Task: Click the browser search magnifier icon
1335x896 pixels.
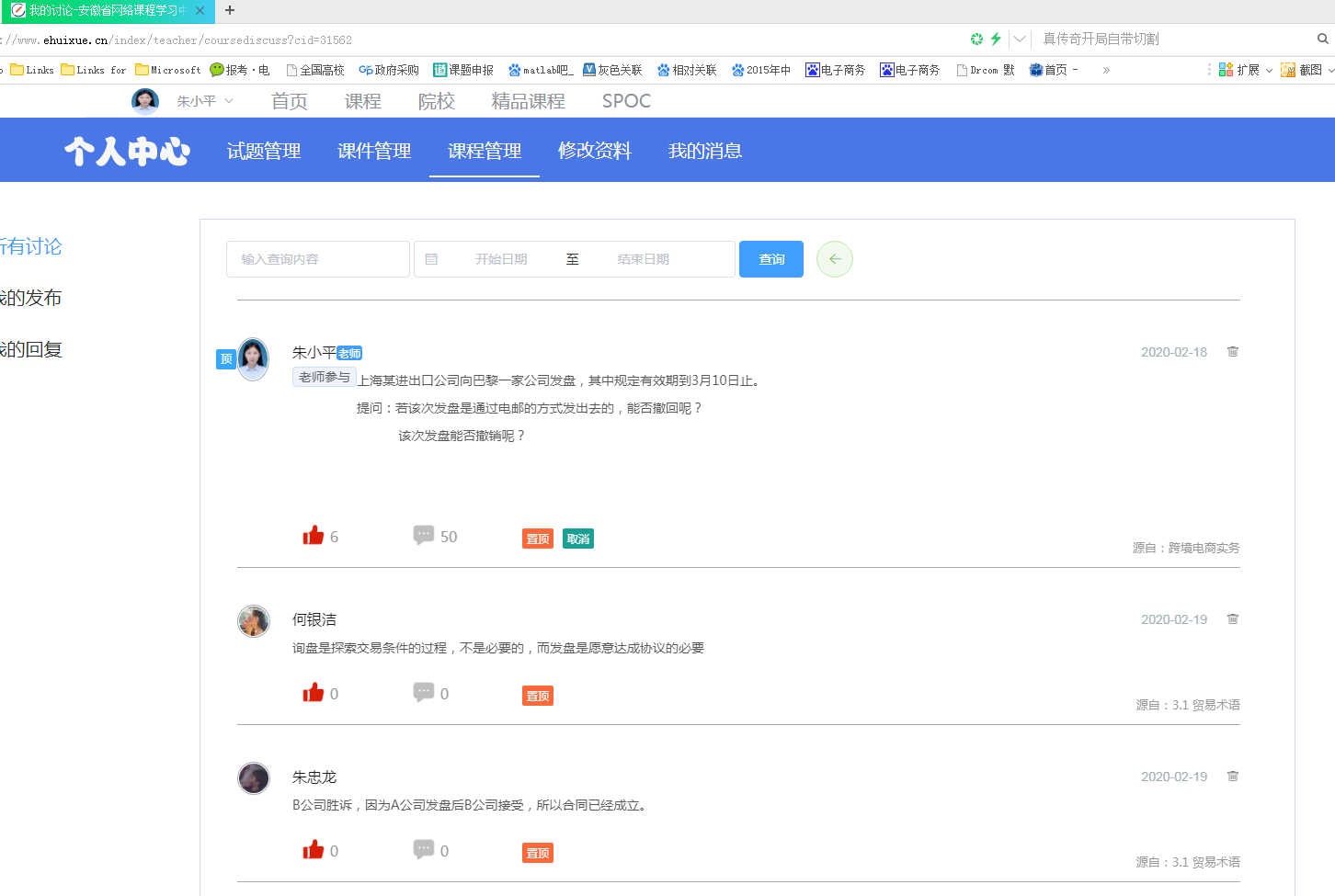Action: coord(1322,39)
